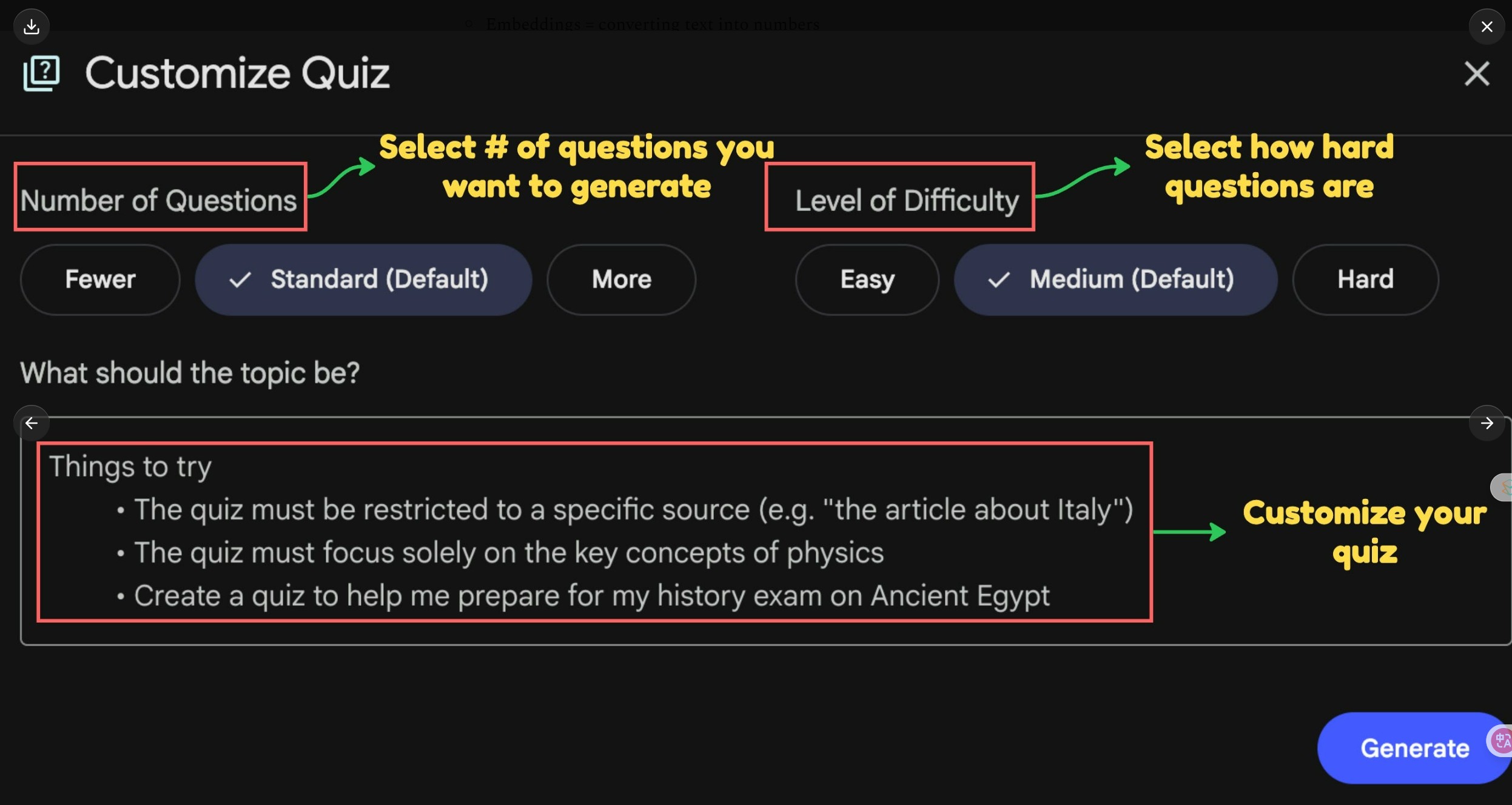The width and height of the screenshot is (1512, 805).
Task: Click the quiz icon beside Customize Quiz
Action: tap(41, 73)
